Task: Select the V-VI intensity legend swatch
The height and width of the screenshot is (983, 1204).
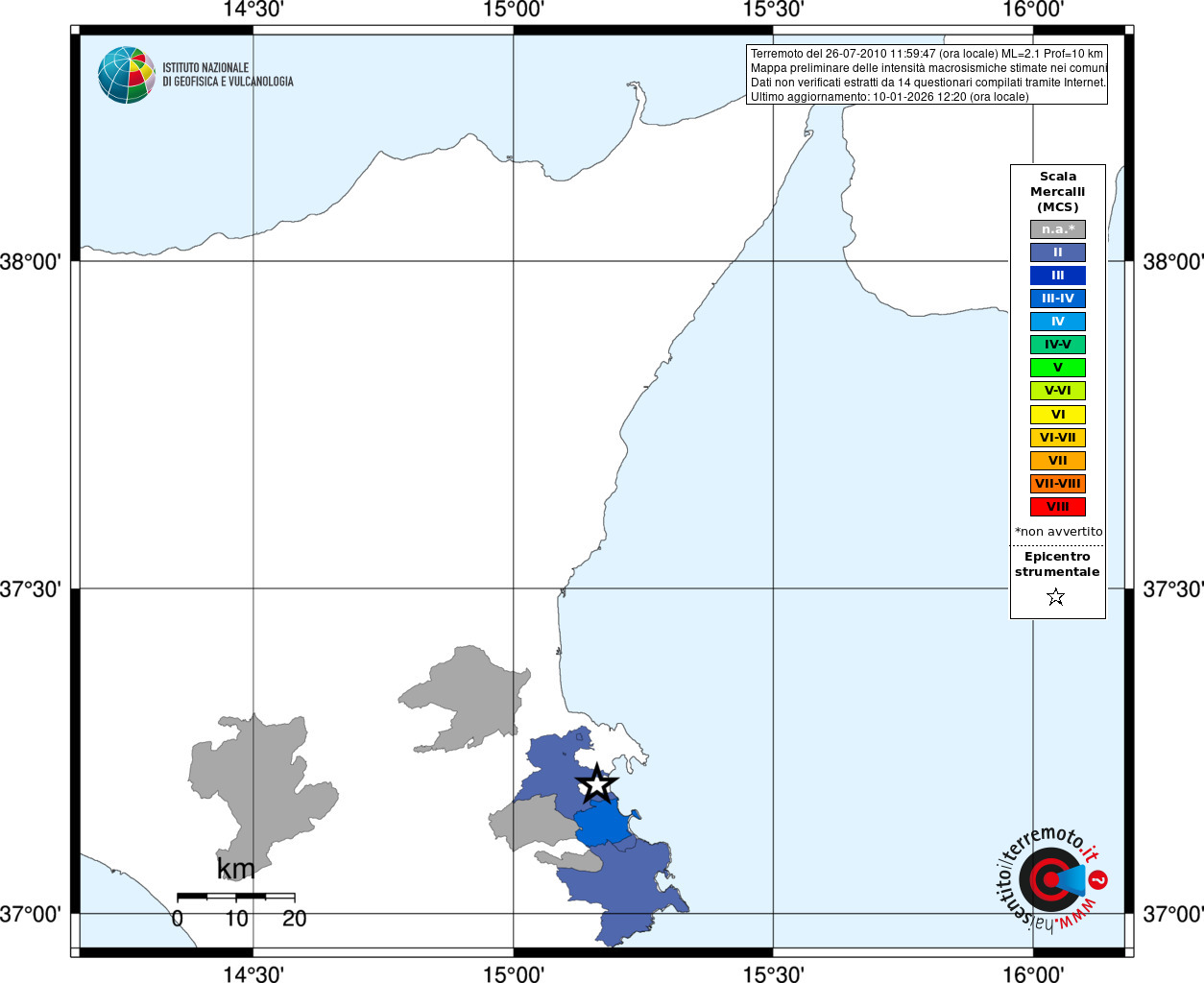Action: click(1058, 391)
